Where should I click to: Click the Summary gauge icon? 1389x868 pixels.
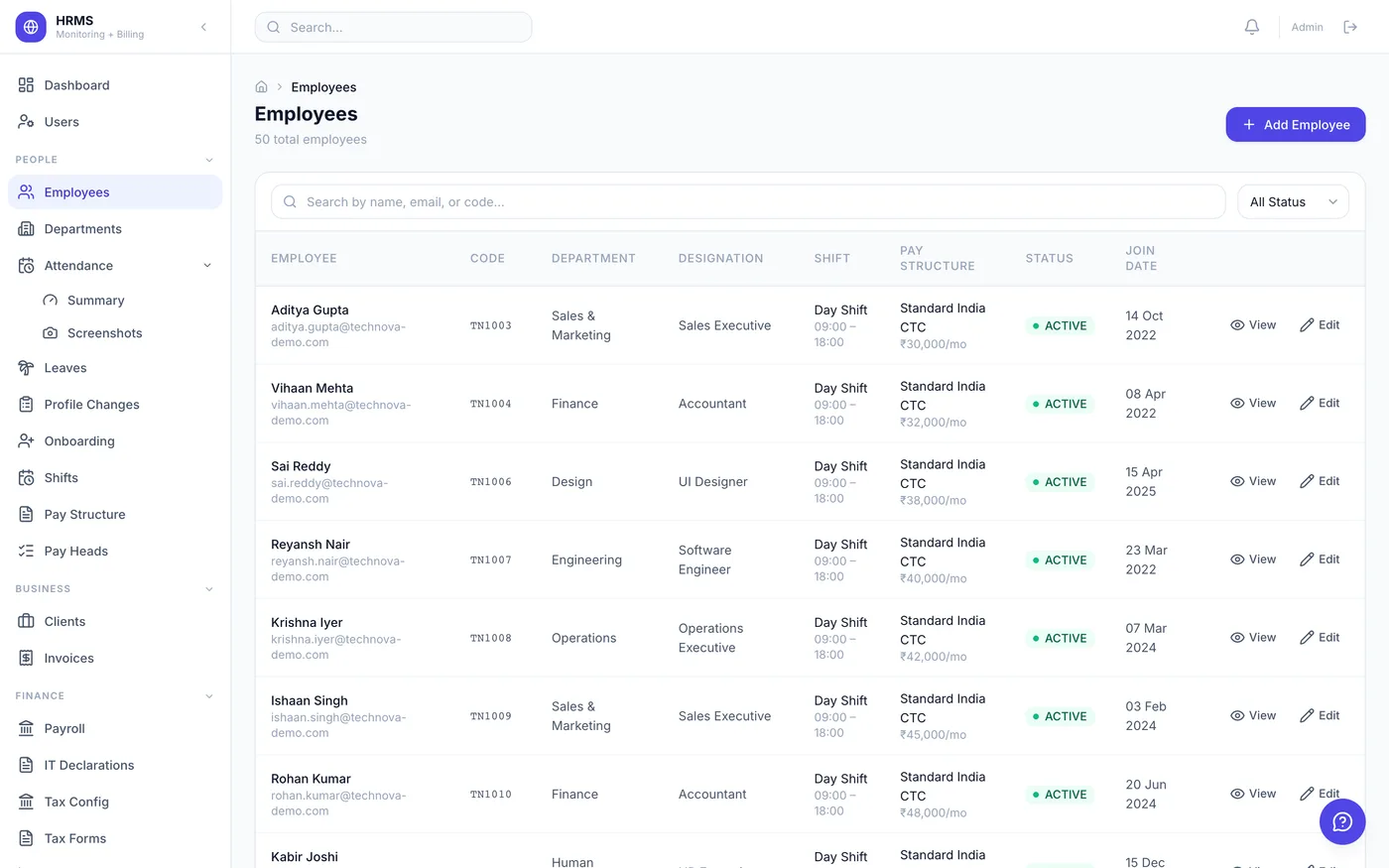51,301
